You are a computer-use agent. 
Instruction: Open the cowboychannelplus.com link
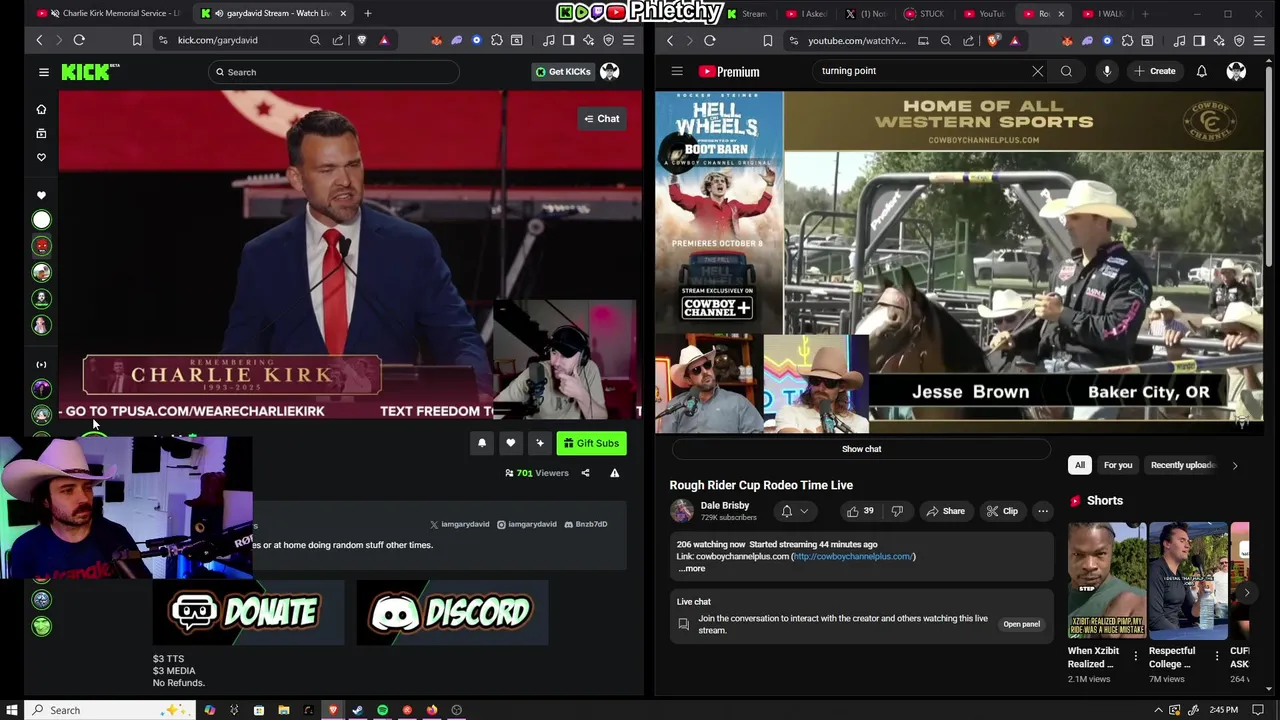(853, 556)
